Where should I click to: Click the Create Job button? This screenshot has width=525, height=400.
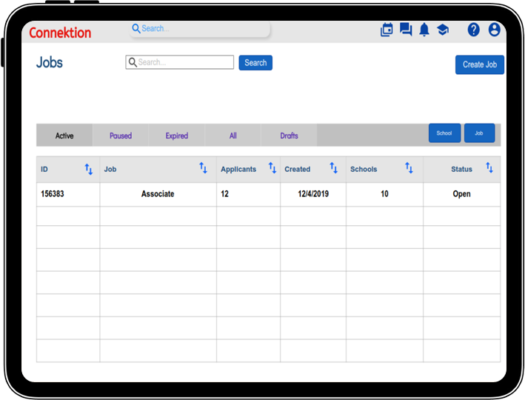tap(479, 65)
